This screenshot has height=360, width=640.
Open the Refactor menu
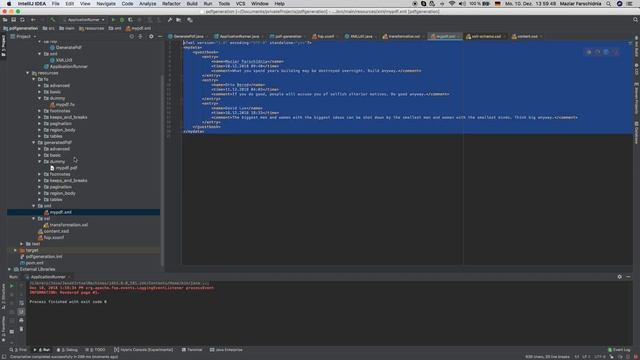[x=171, y=4]
